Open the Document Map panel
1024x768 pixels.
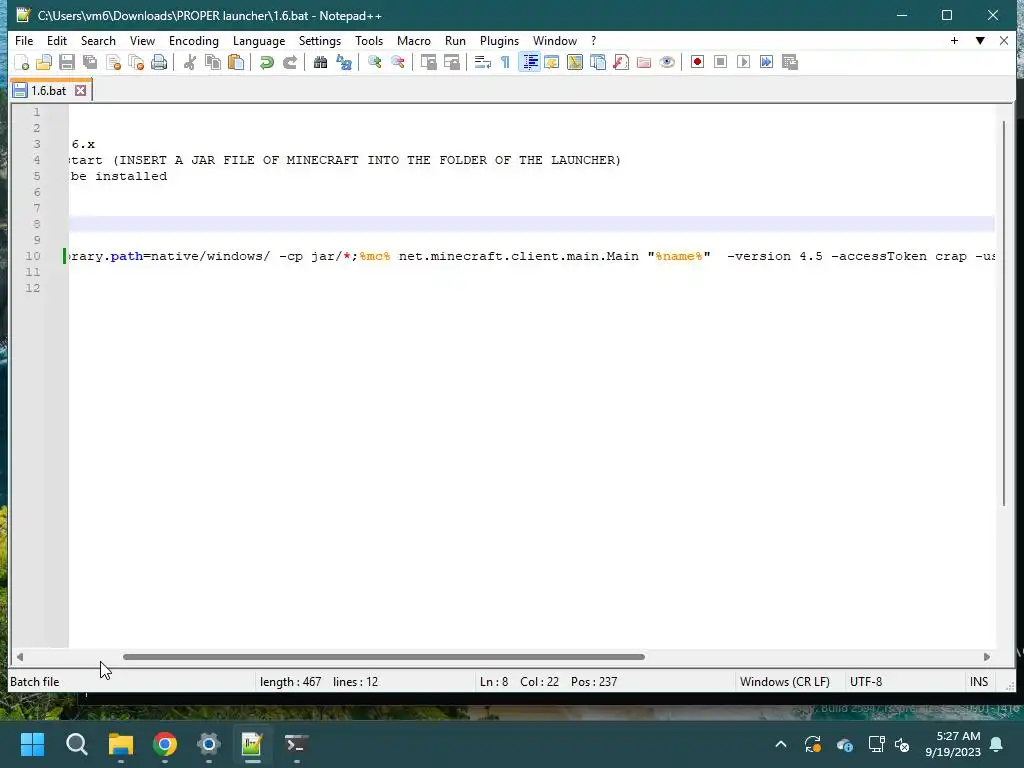(575, 62)
